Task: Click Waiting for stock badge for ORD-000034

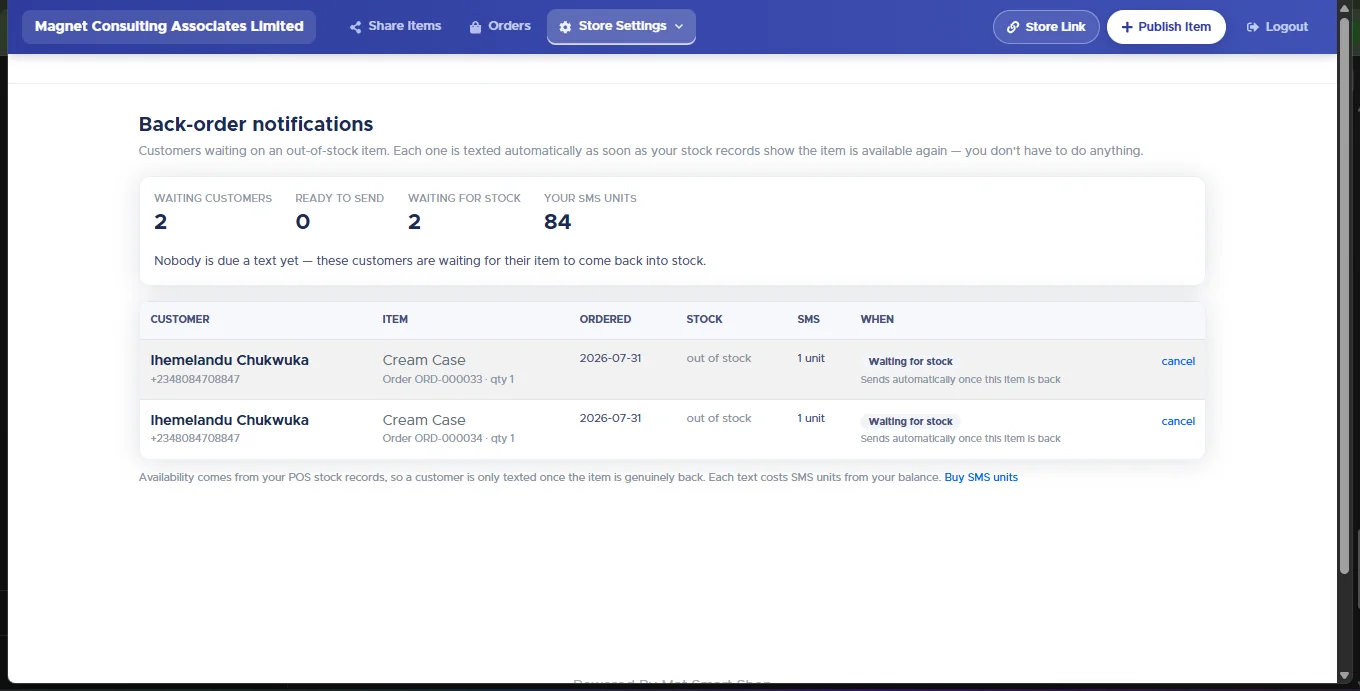Action: 910,422
